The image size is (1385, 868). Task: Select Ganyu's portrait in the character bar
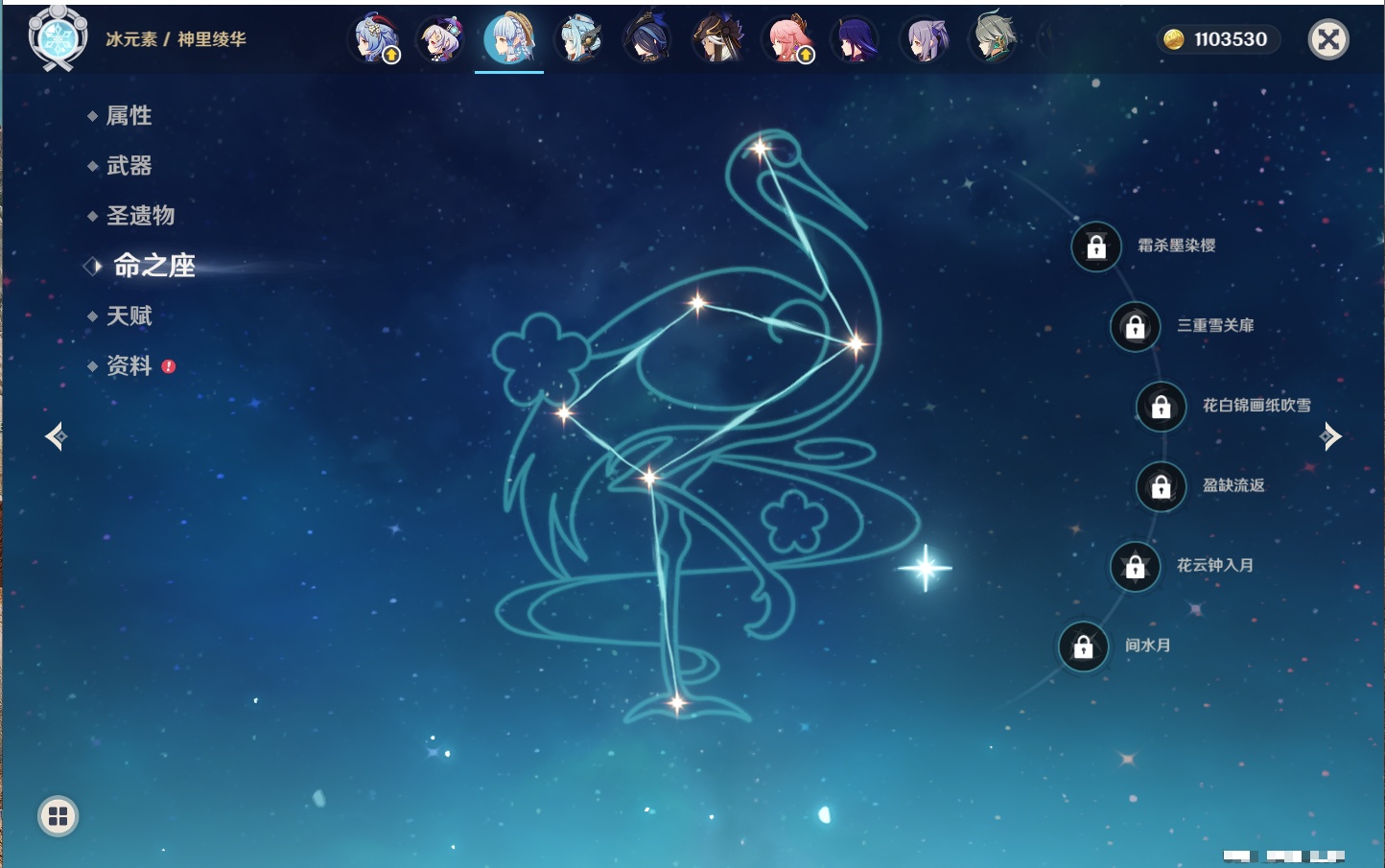click(x=375, y=39)
